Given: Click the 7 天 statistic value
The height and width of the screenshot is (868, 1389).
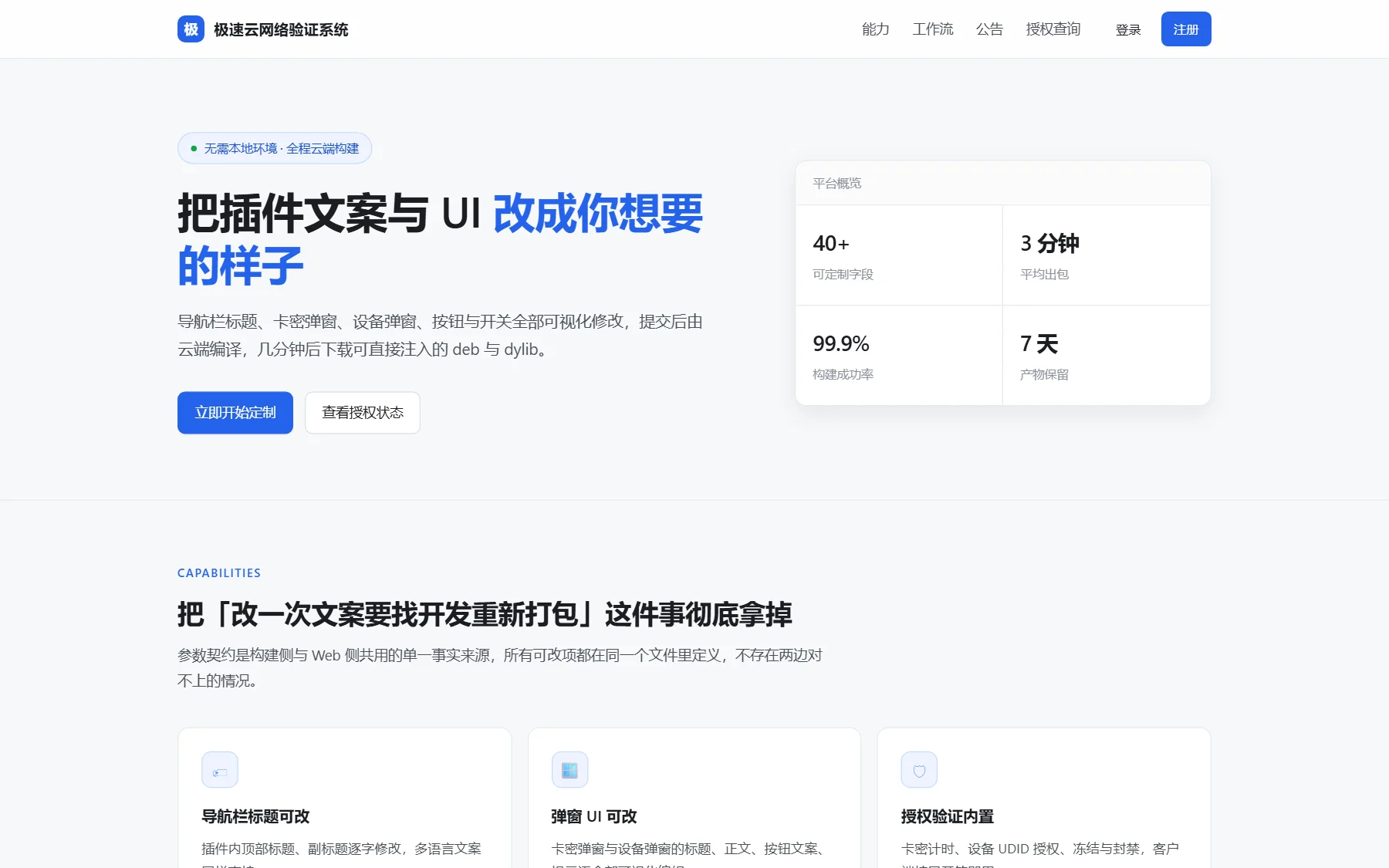Looking at the screenshot, I should [1039, 344].
